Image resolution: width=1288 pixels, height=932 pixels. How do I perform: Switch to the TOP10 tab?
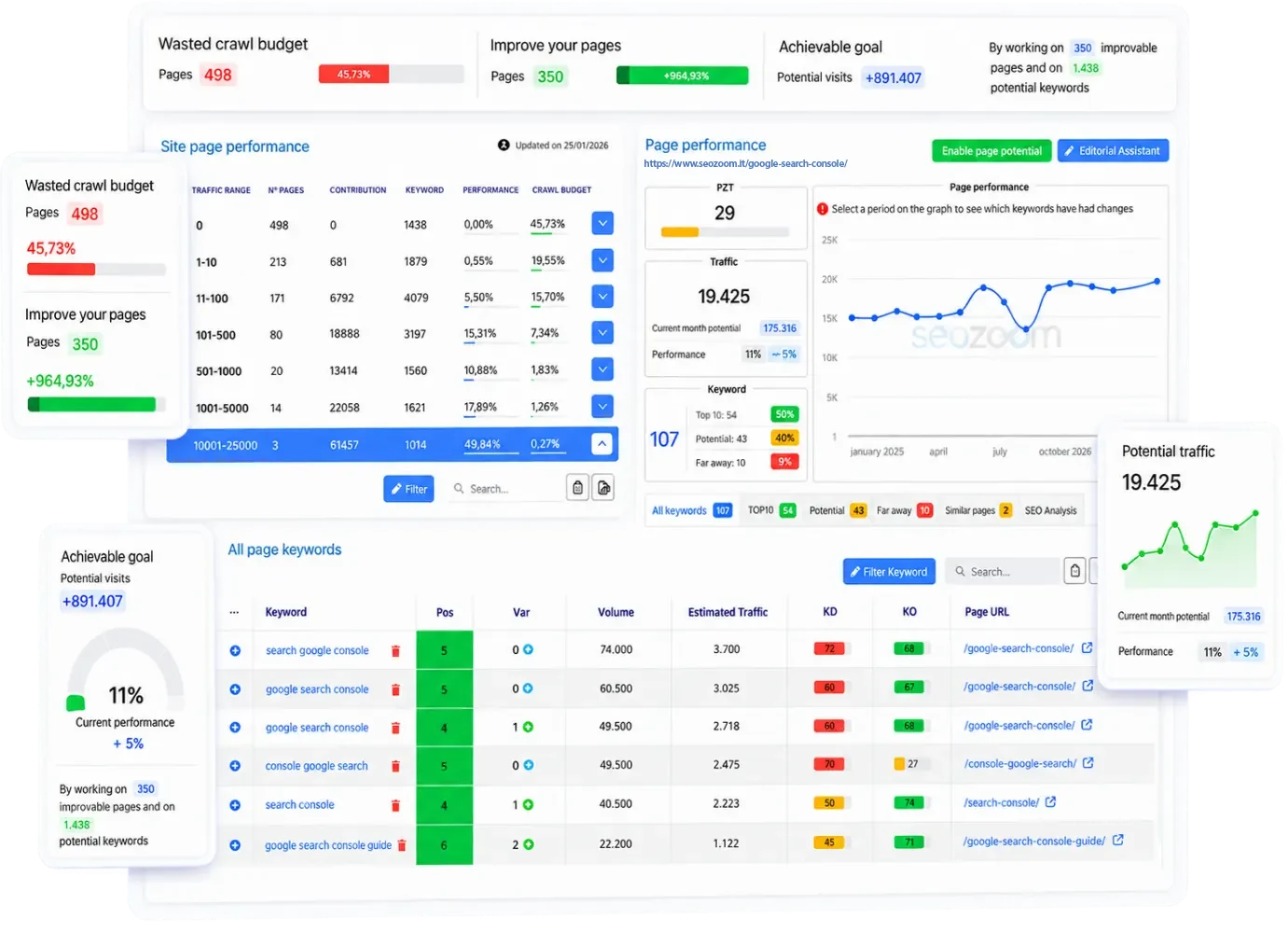771,510
